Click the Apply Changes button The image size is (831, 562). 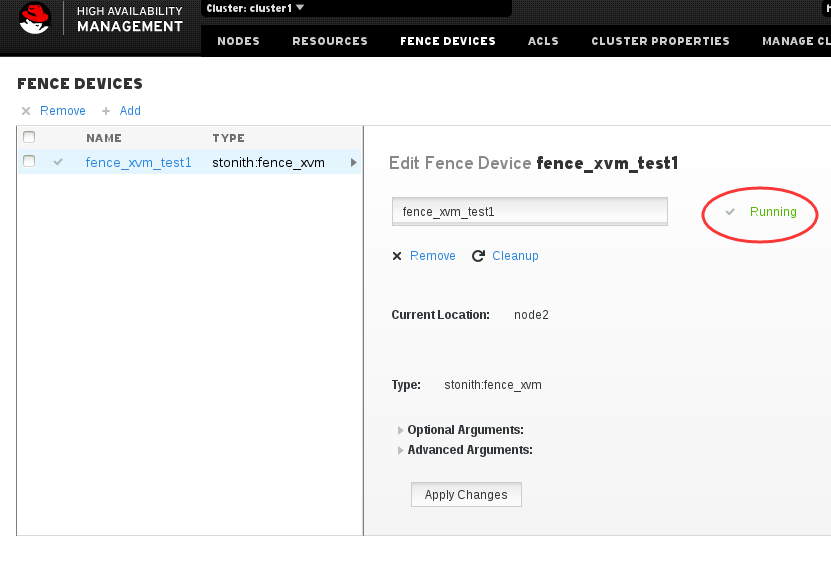tap(466, 495)
